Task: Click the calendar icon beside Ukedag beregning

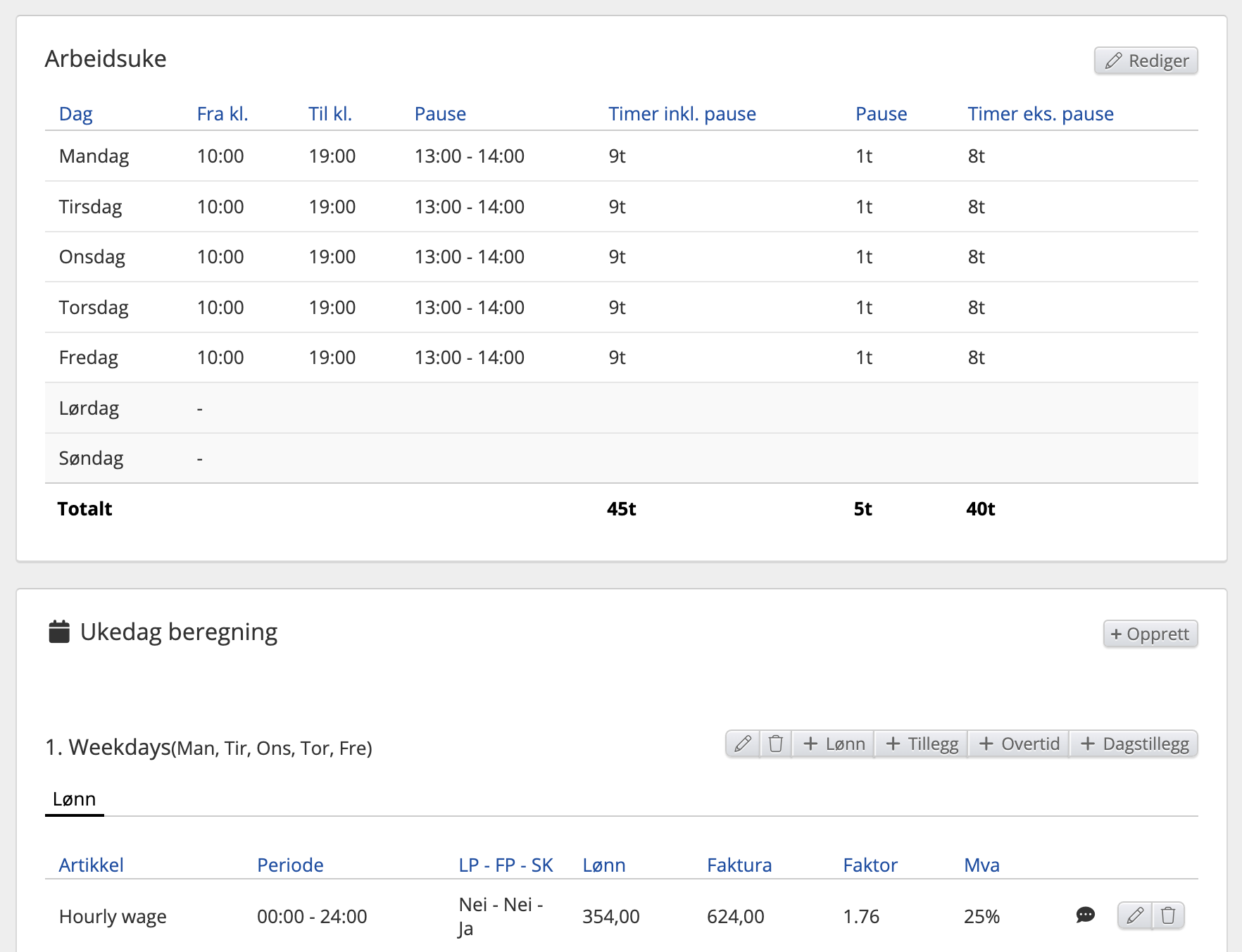Action: pos(59,632)
